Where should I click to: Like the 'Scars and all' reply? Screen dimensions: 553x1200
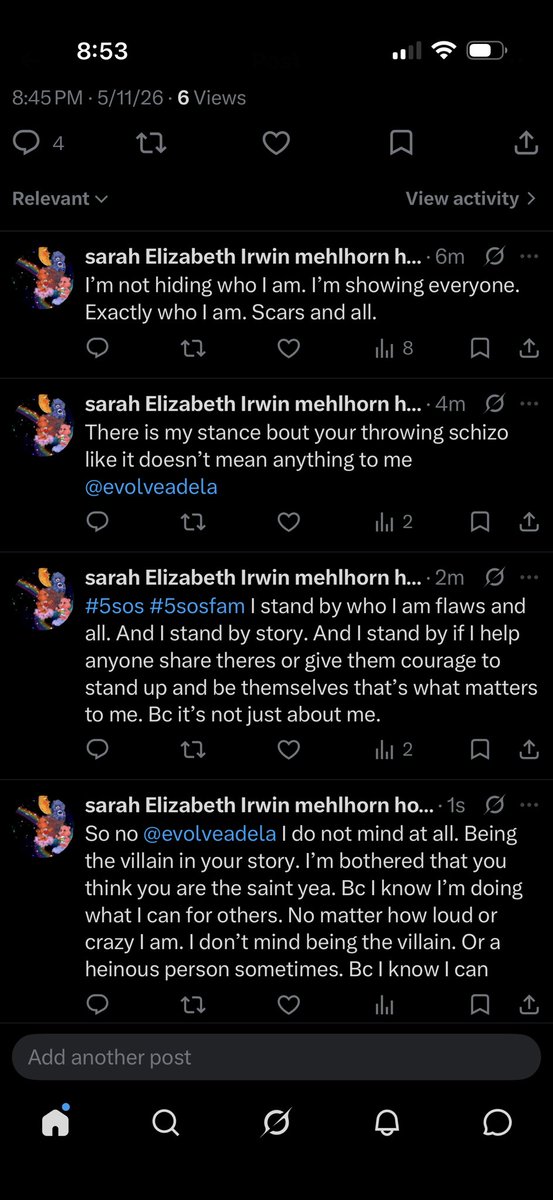point(288,348)
